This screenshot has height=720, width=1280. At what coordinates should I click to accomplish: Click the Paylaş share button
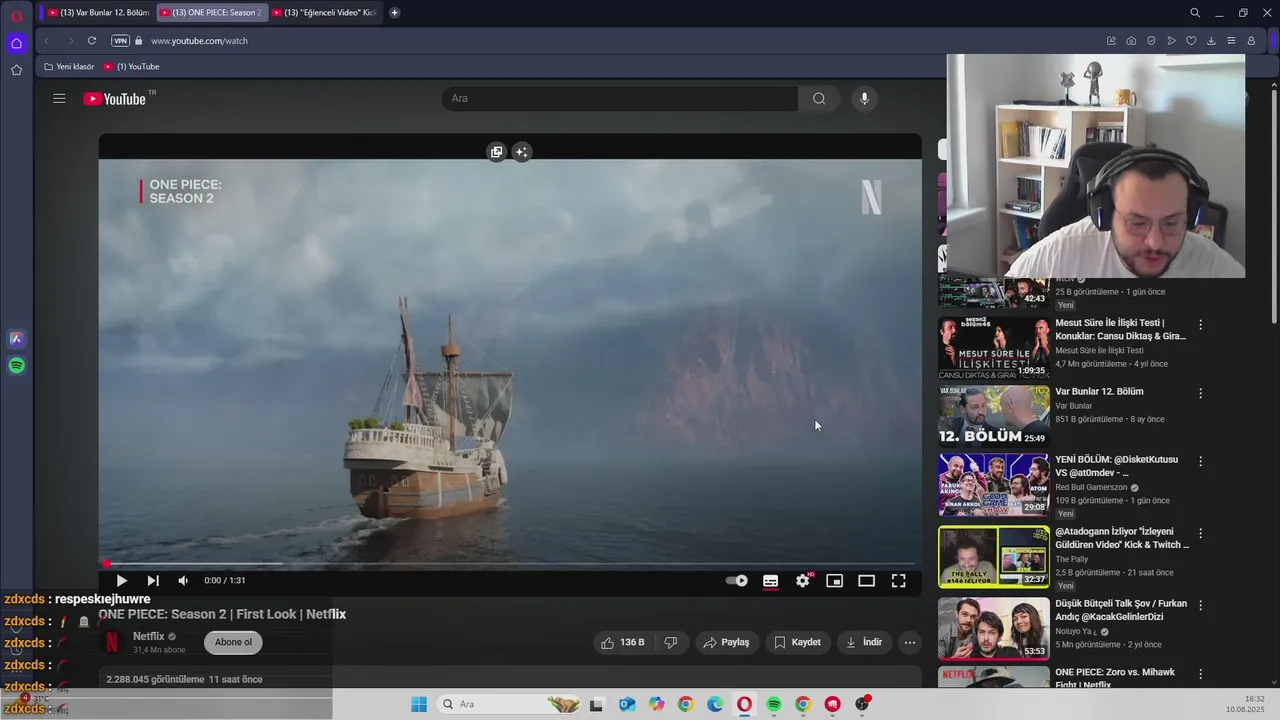tap(726, 642)
